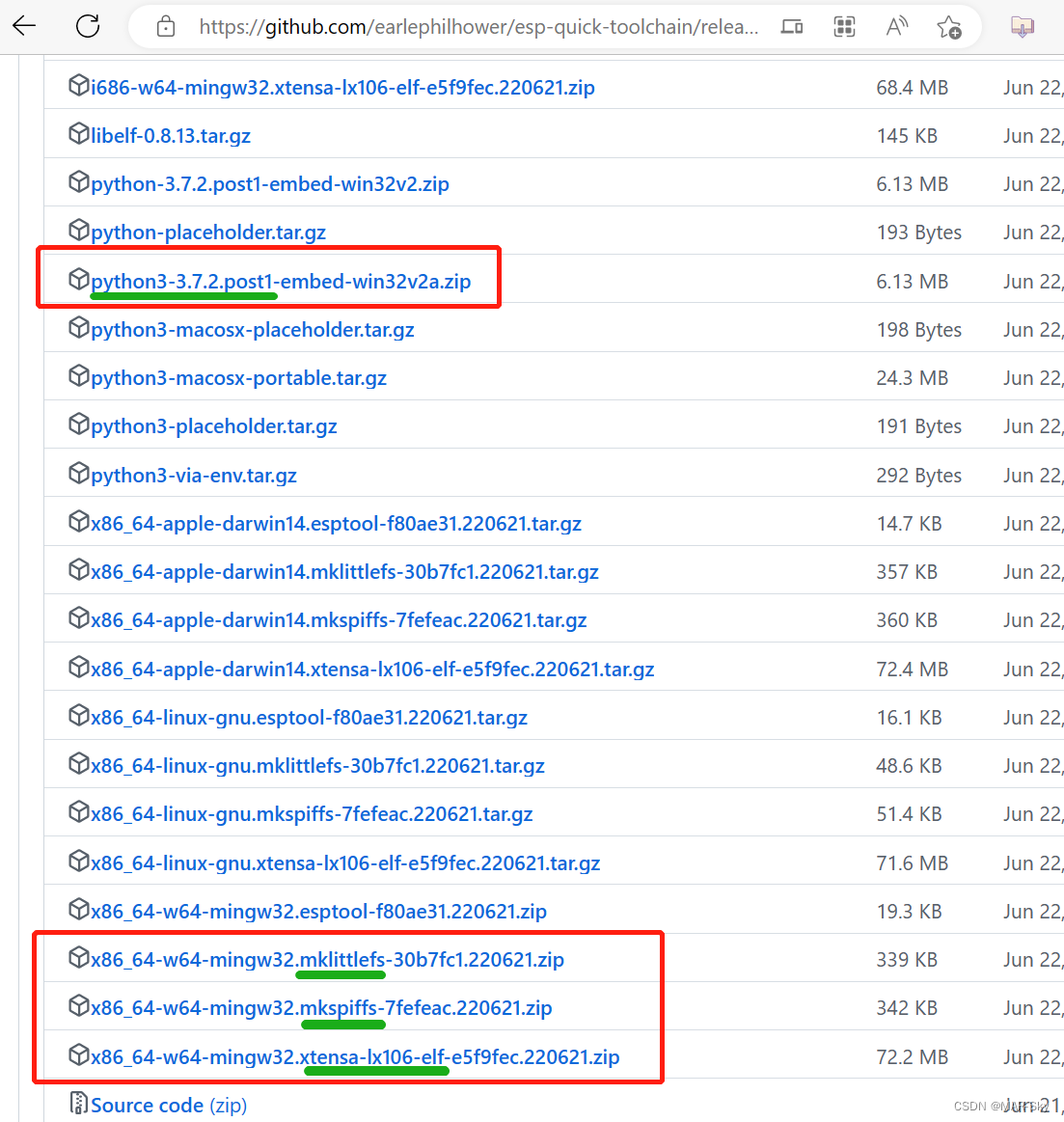Open python3-placeholder.tar.gz link

click(214, 426)
